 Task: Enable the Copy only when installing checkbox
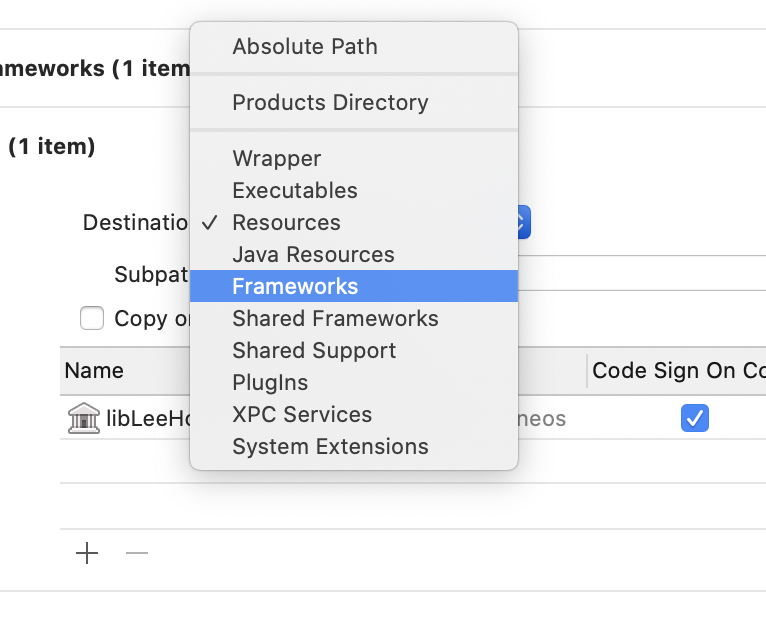coord(92,318)
